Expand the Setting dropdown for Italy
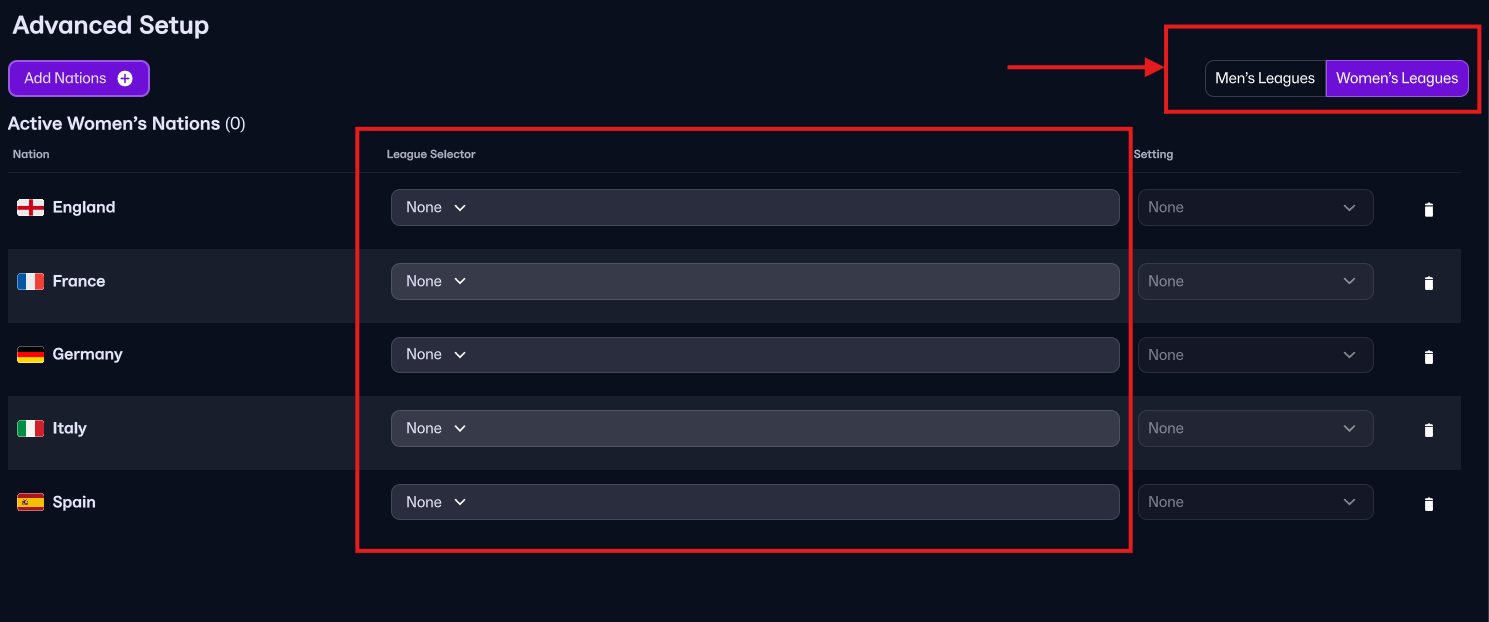The width and height of the screenshot is (1489, 622). pyautogui.click(x=1255, y=428)
